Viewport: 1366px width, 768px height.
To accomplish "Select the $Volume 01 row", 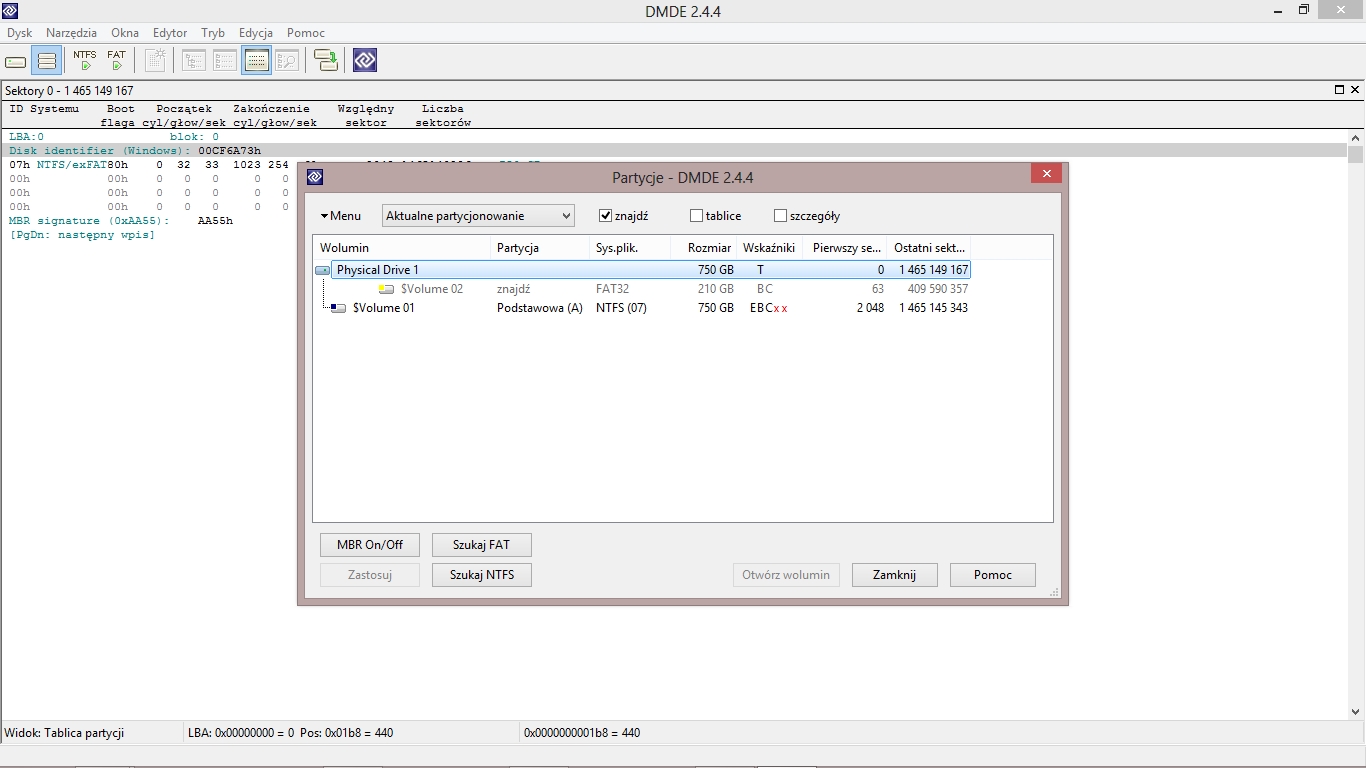I will (642, 308).
